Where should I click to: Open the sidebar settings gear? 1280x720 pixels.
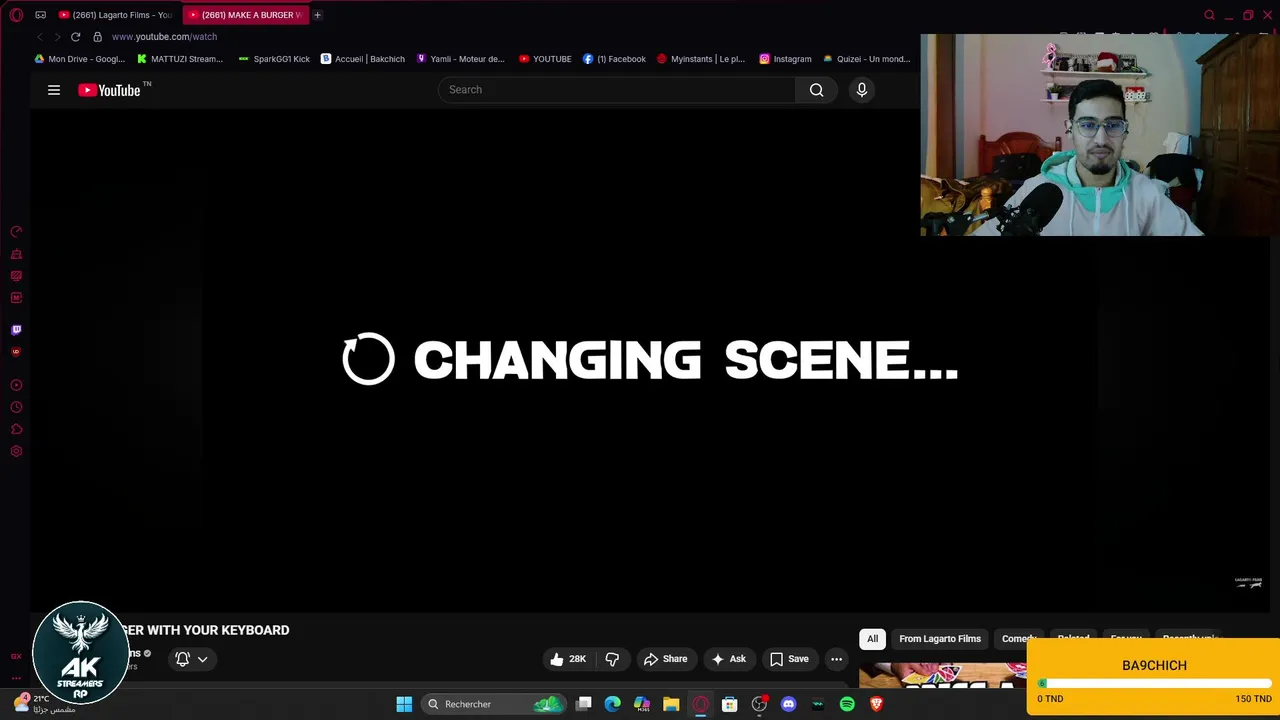tap(16, 451)
